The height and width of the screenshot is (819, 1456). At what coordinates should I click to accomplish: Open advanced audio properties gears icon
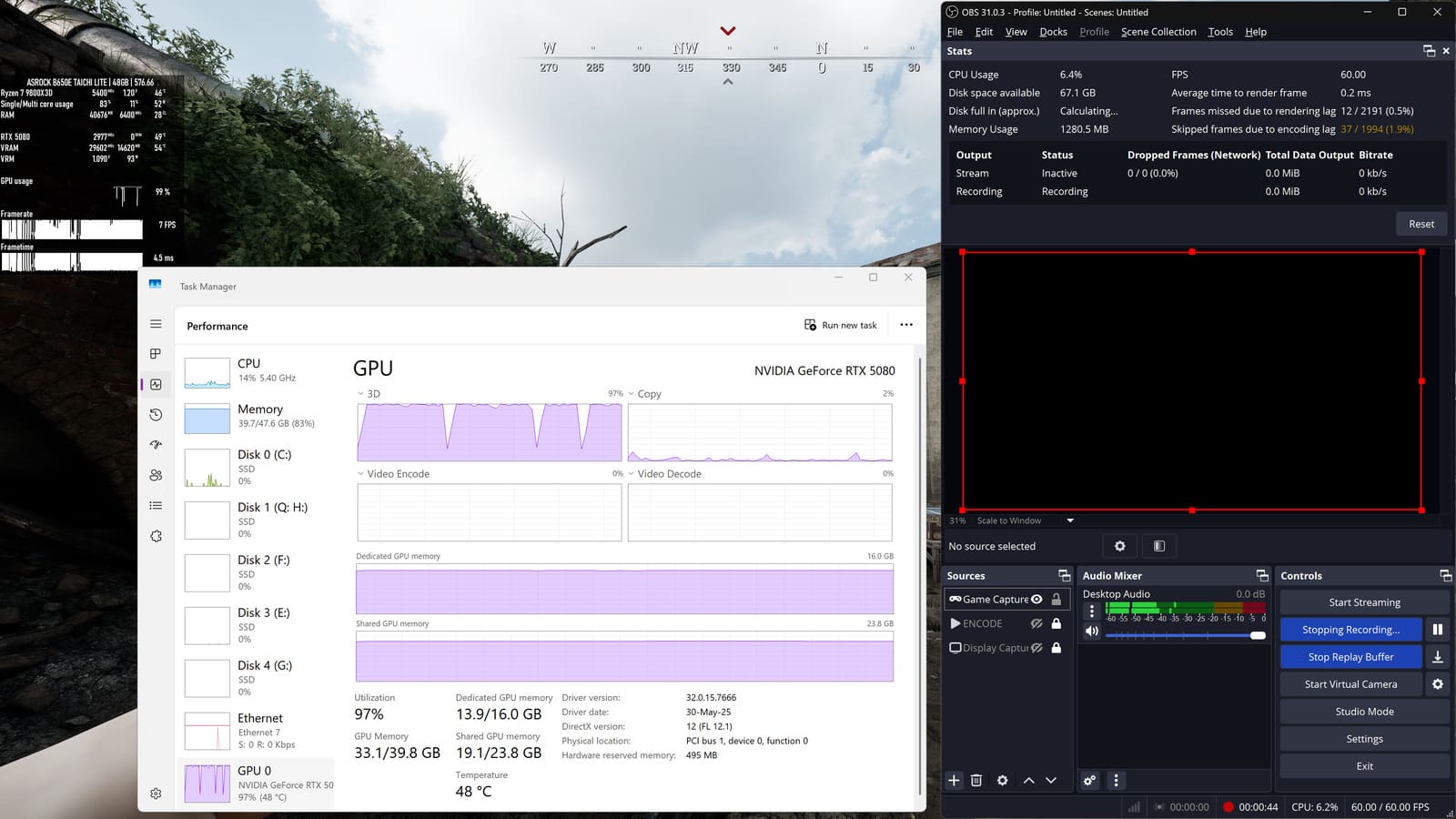click(1089, 780)
